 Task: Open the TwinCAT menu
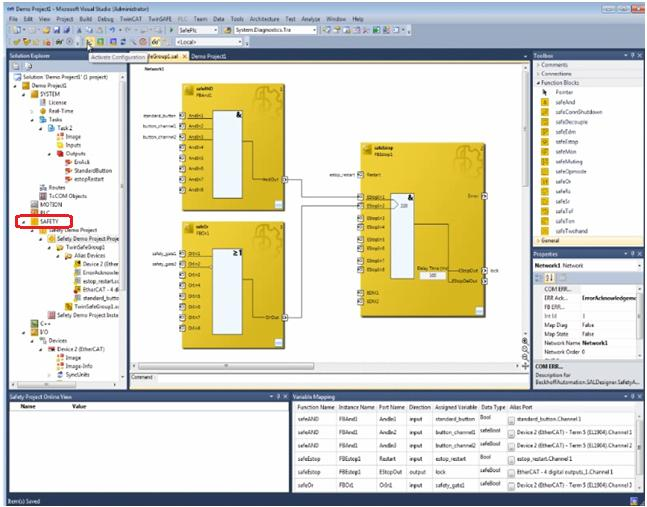point(130,19)
